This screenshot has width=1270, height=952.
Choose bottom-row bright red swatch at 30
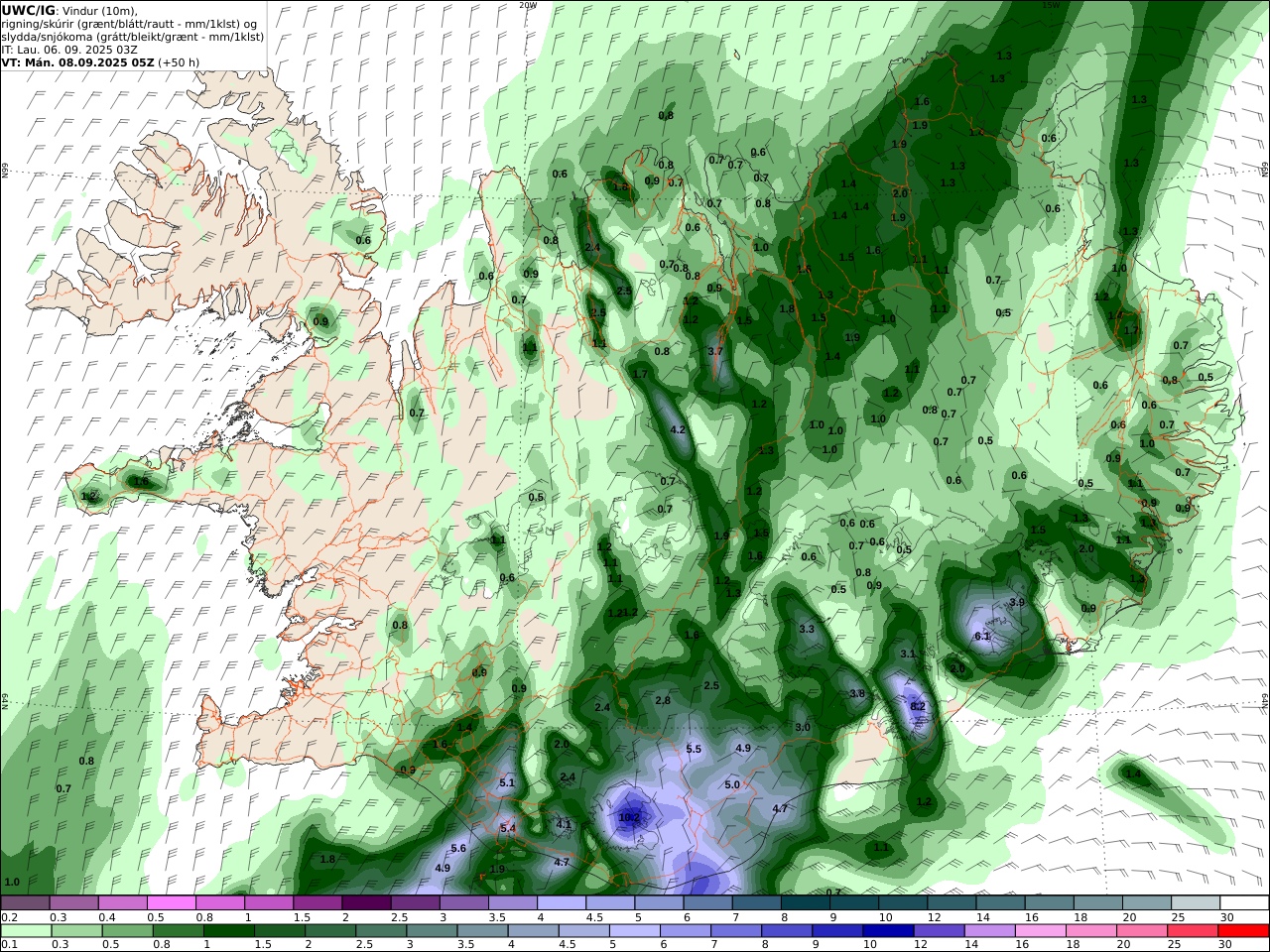[x=1245, y=931]
